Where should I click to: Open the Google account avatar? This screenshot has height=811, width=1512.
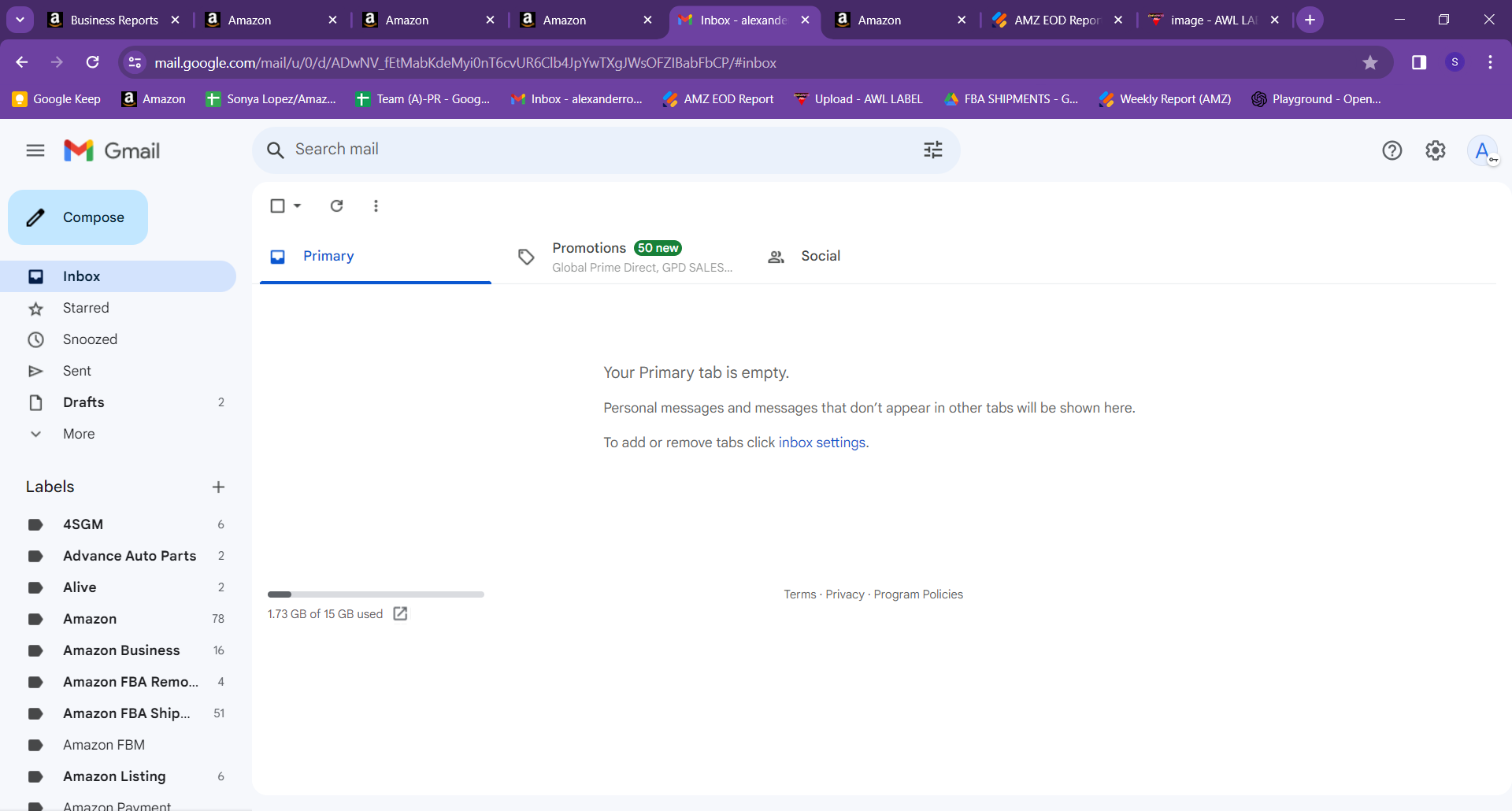tap(1482, 150)
